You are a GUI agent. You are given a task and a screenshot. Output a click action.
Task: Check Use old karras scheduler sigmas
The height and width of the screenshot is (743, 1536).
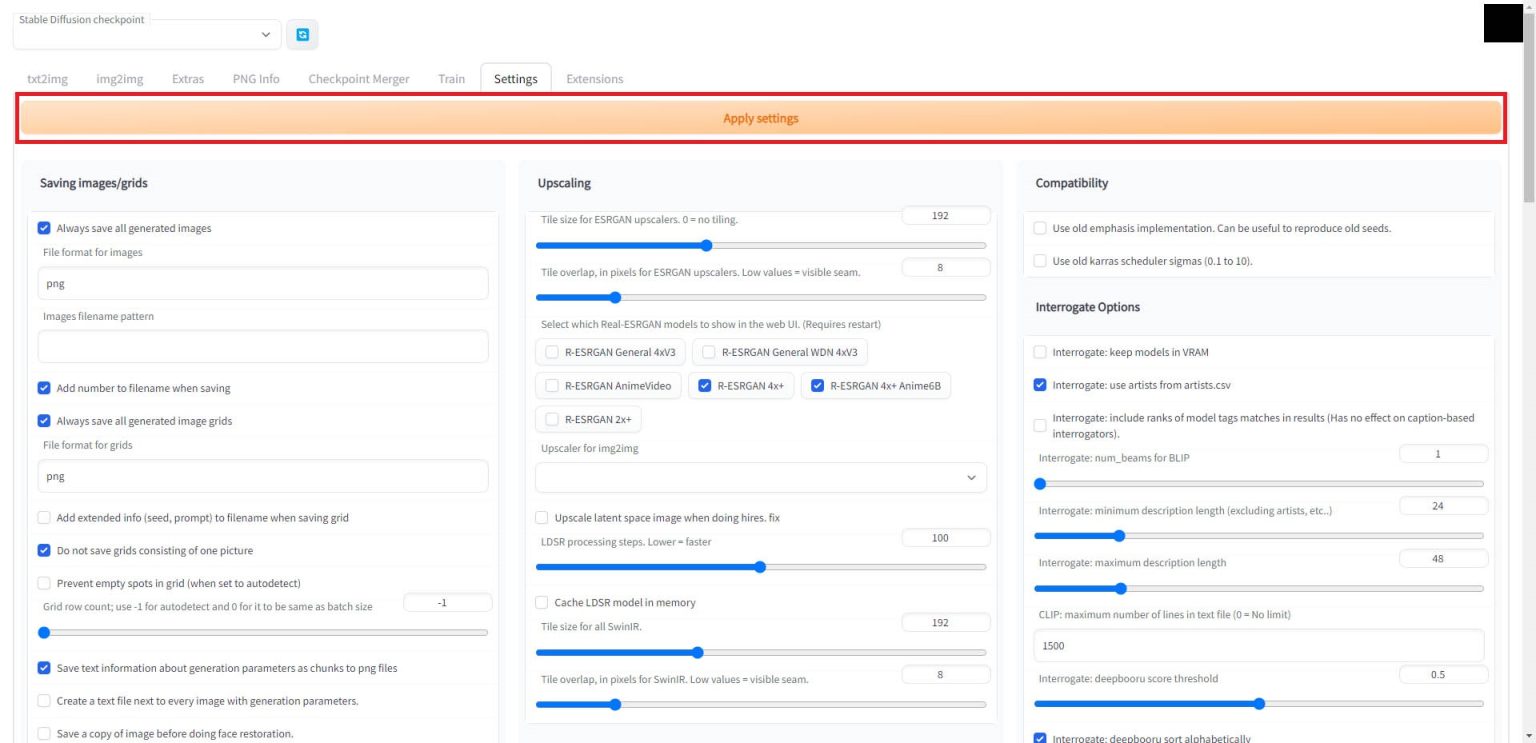(1040, 261)
